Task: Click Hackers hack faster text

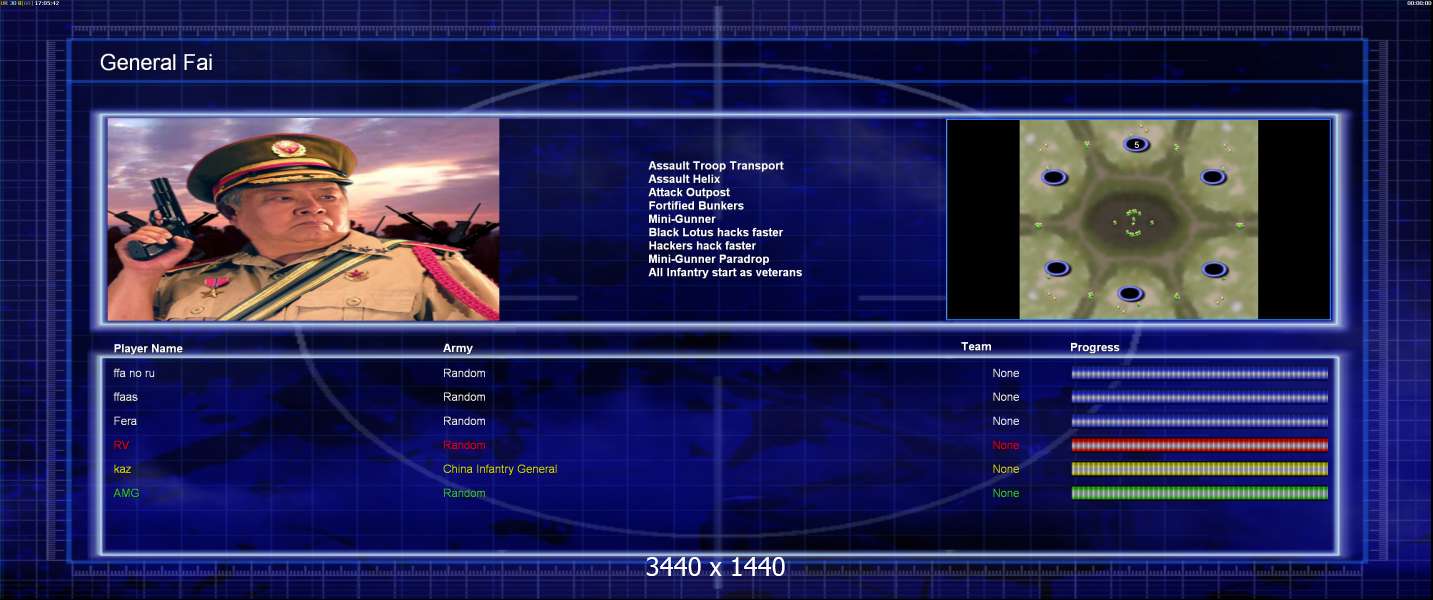Action: 702,245
